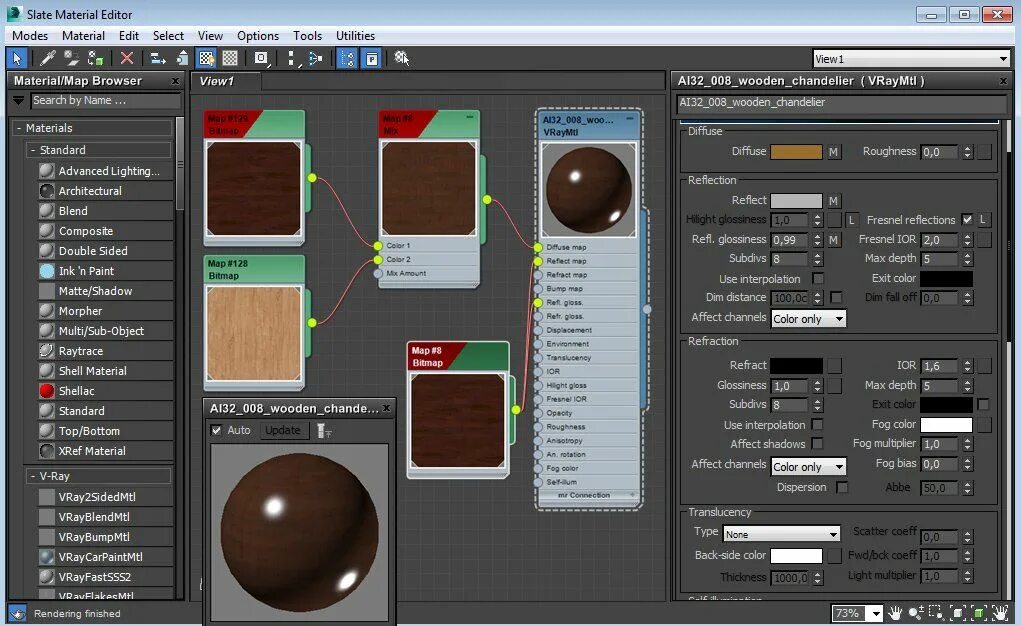The height and width of the screenshot is (626, 1021).
Task: Enable Reflection Use interpolation checkbox
Action: point(818,278)
